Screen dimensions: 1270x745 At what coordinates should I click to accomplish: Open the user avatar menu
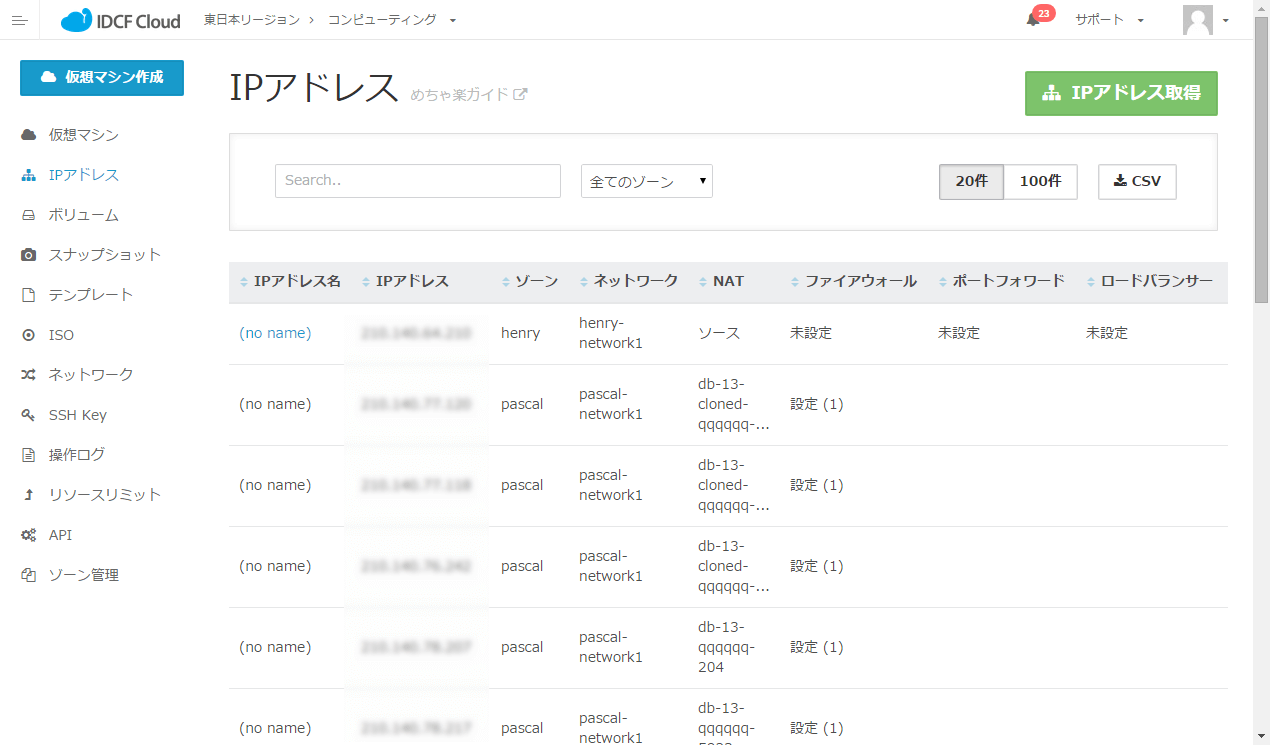(x=1204, y=20)
